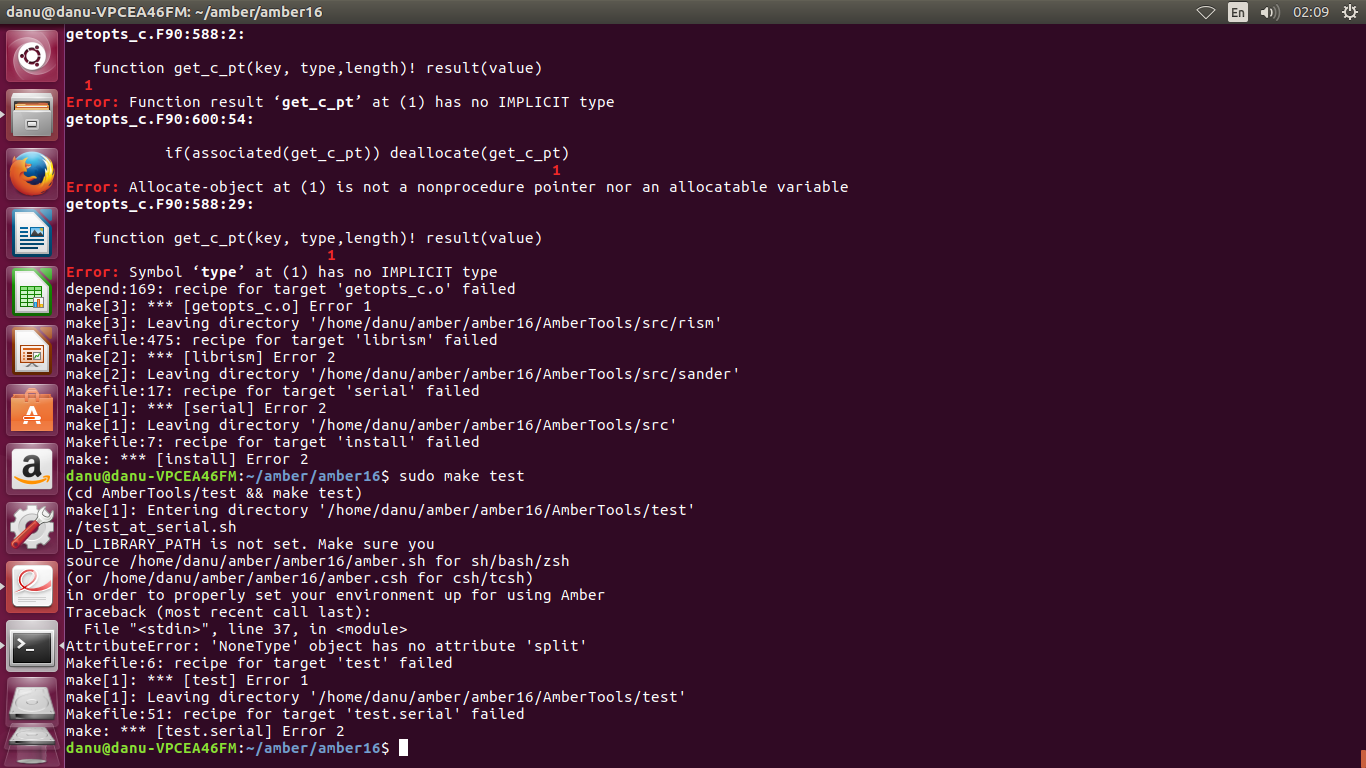Image resolution: width=1366 pixels, height=768 pixels.
Task: Open LibreOffice Writer
Action: 32,233
